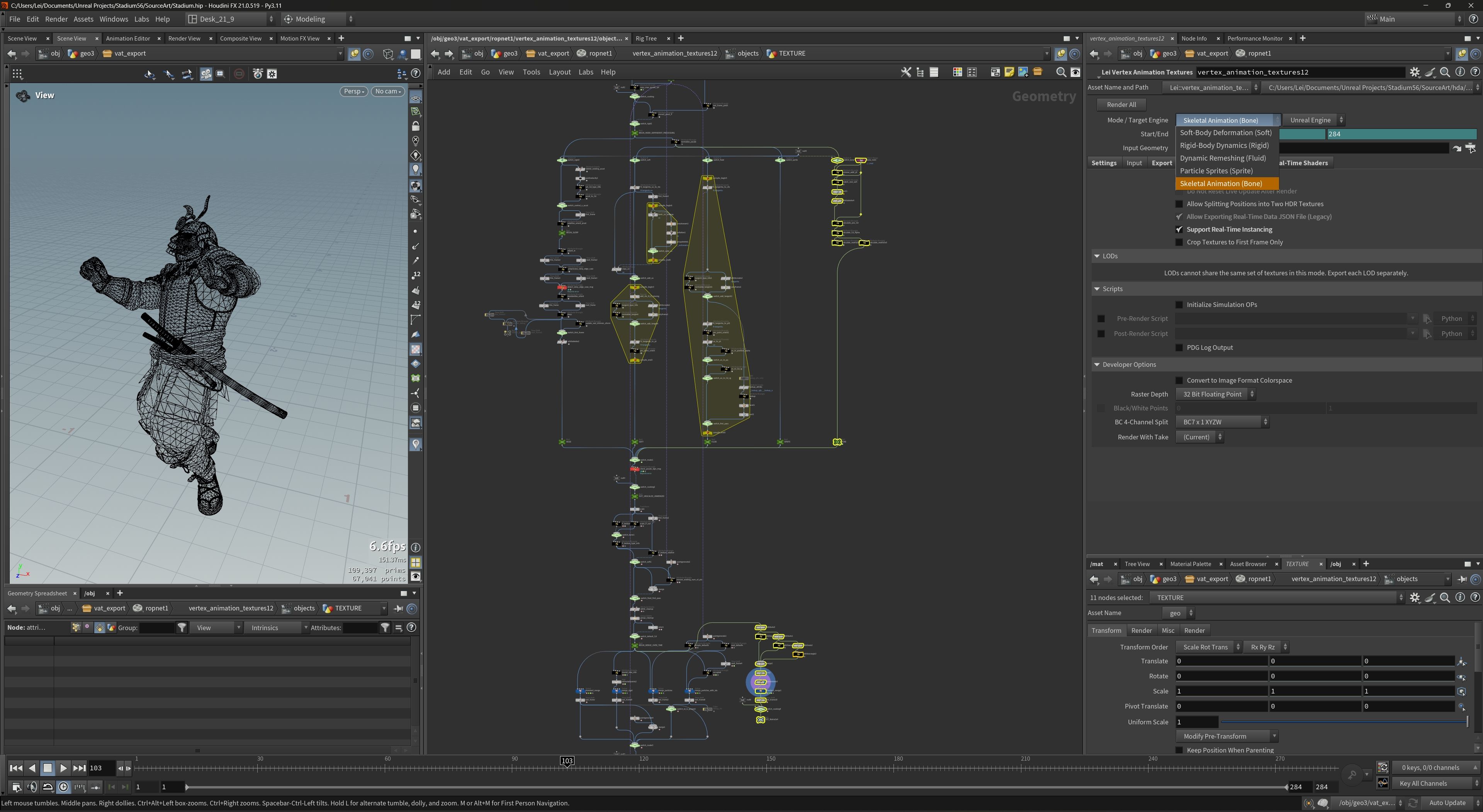1483x812 pixels.
Task: Click the timeline marker at frame 103
Action: pos(567,761)
